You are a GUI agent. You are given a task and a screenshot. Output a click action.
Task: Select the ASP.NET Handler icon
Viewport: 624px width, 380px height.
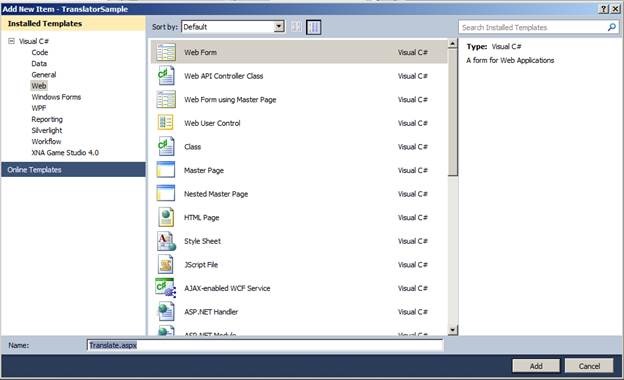coord(166,312)
